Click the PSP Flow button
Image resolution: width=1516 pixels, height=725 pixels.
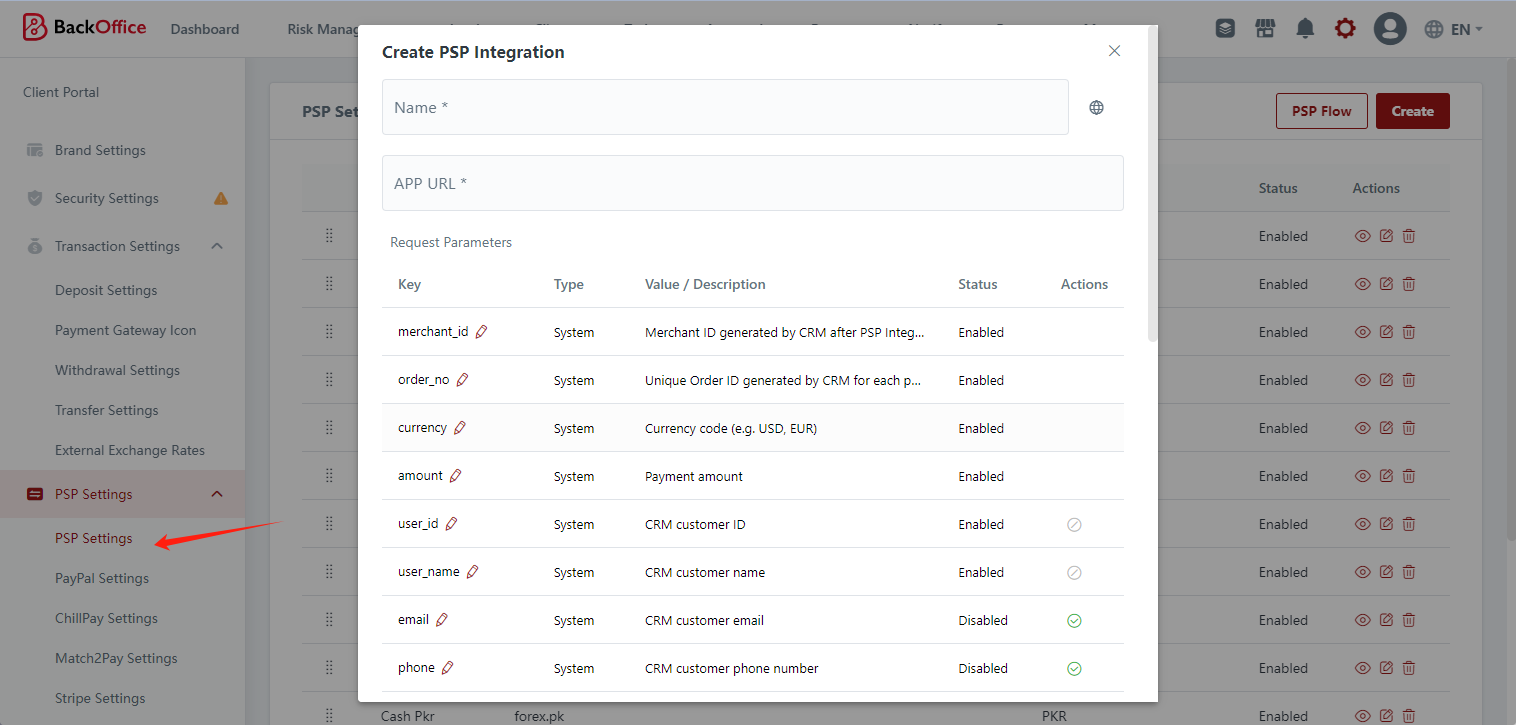pyautogui.click(x=1321, y=111)
